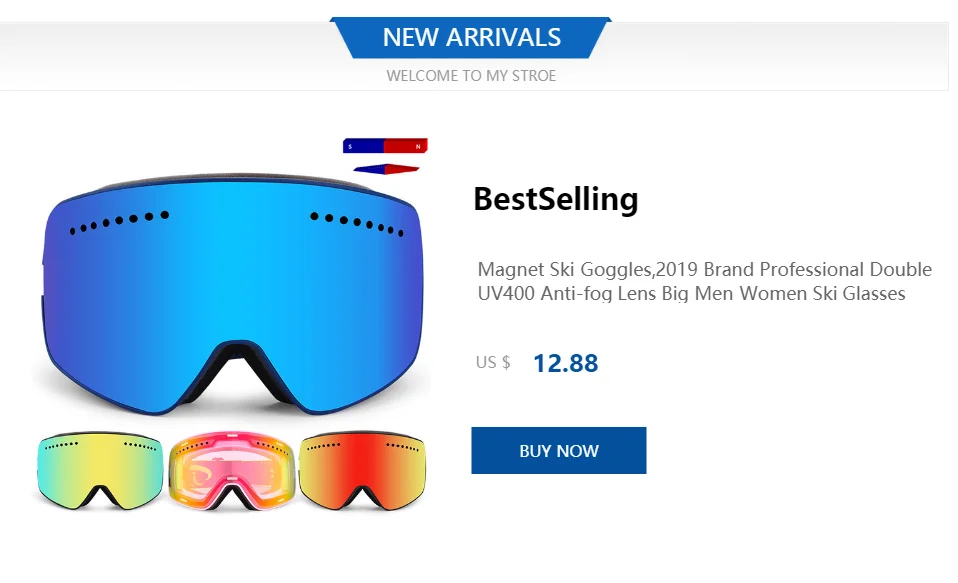Select the red-orange goggles thumbnail
Screen dimensions: 958x583
(x=362, y=471)
